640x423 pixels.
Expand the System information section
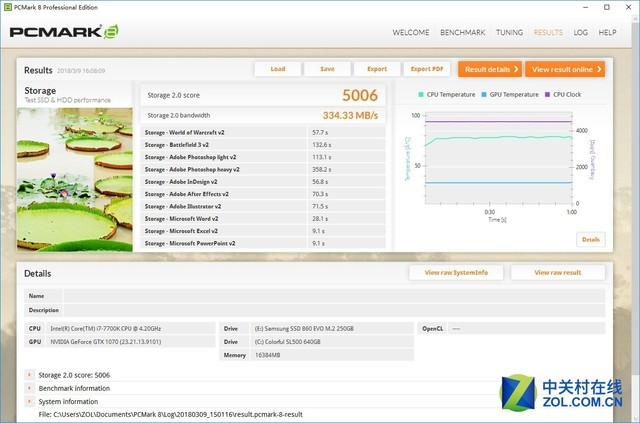[28, 401]
